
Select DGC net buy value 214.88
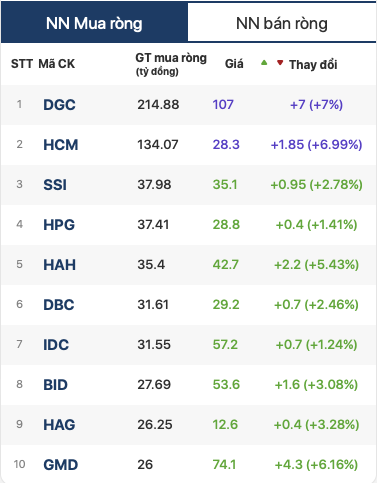[x=158, y=105]
